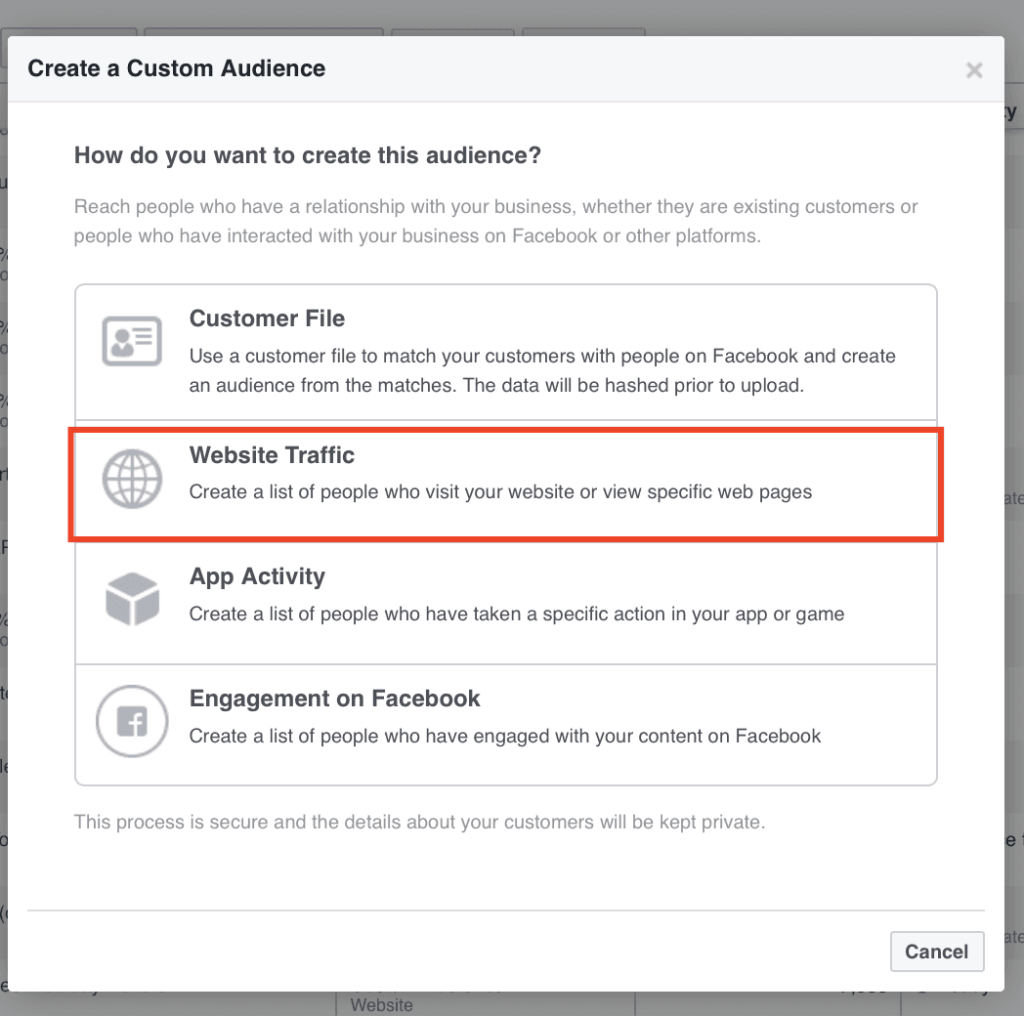Click the Cancel button
1024x1016 pixels.
[x=936, y=951]
